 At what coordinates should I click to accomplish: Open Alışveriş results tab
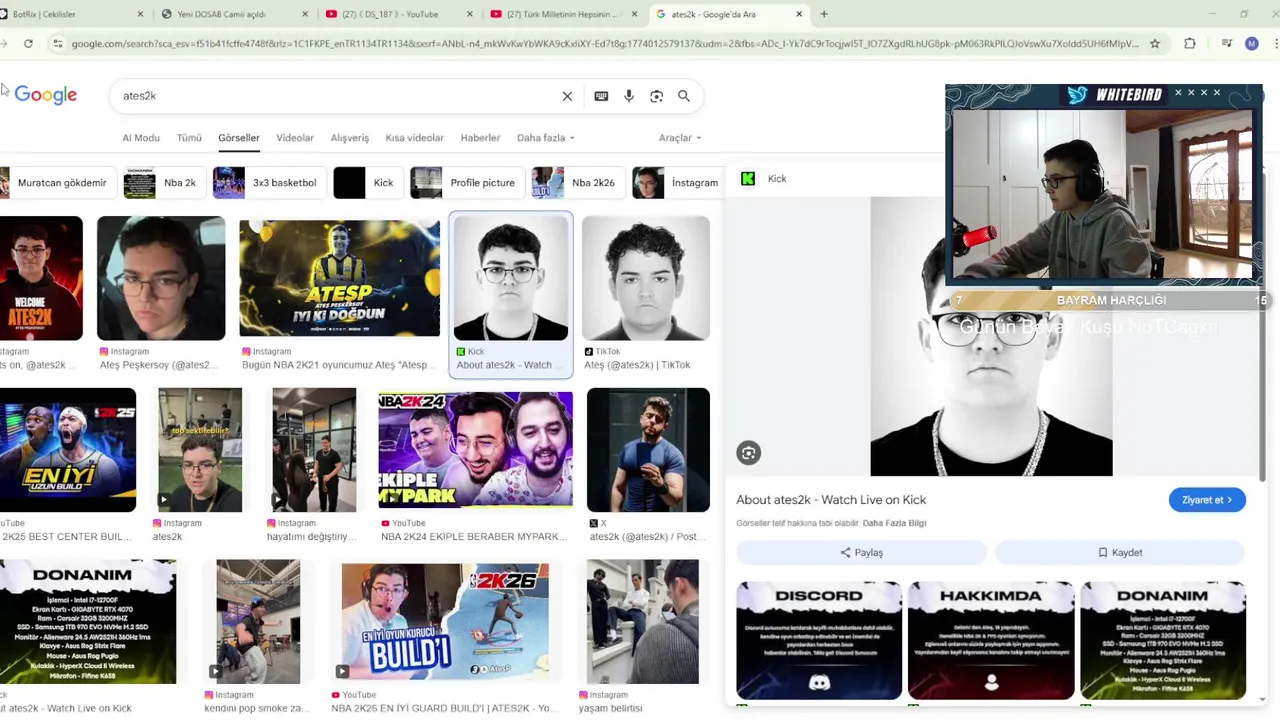click(x=350, y=138)
